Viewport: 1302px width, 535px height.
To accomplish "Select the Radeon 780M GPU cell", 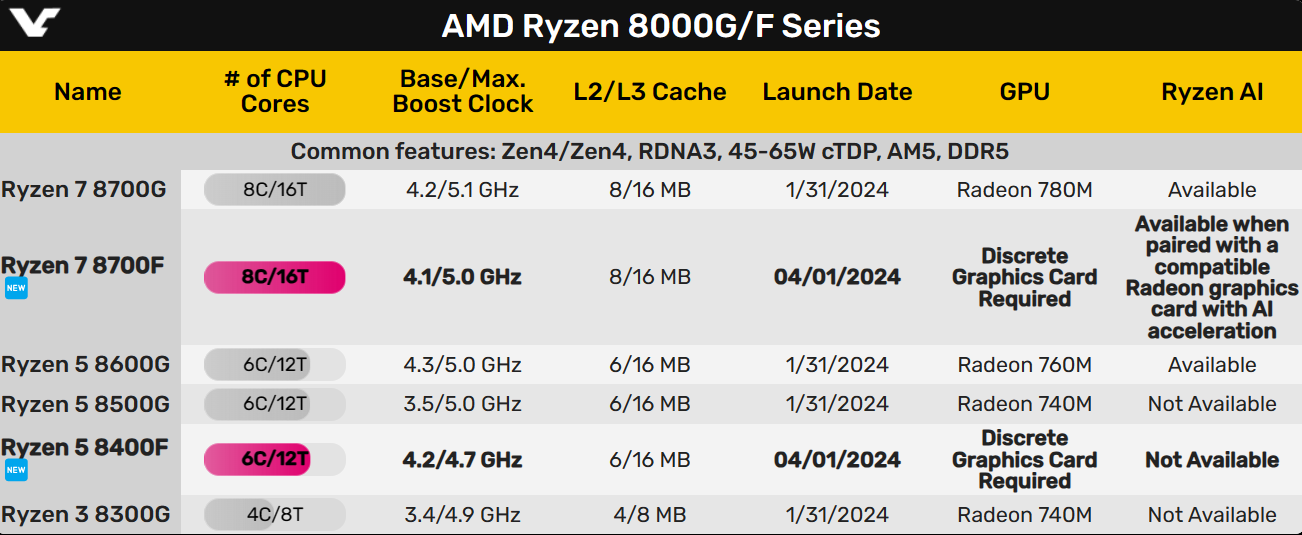I will pos(1024,190).
